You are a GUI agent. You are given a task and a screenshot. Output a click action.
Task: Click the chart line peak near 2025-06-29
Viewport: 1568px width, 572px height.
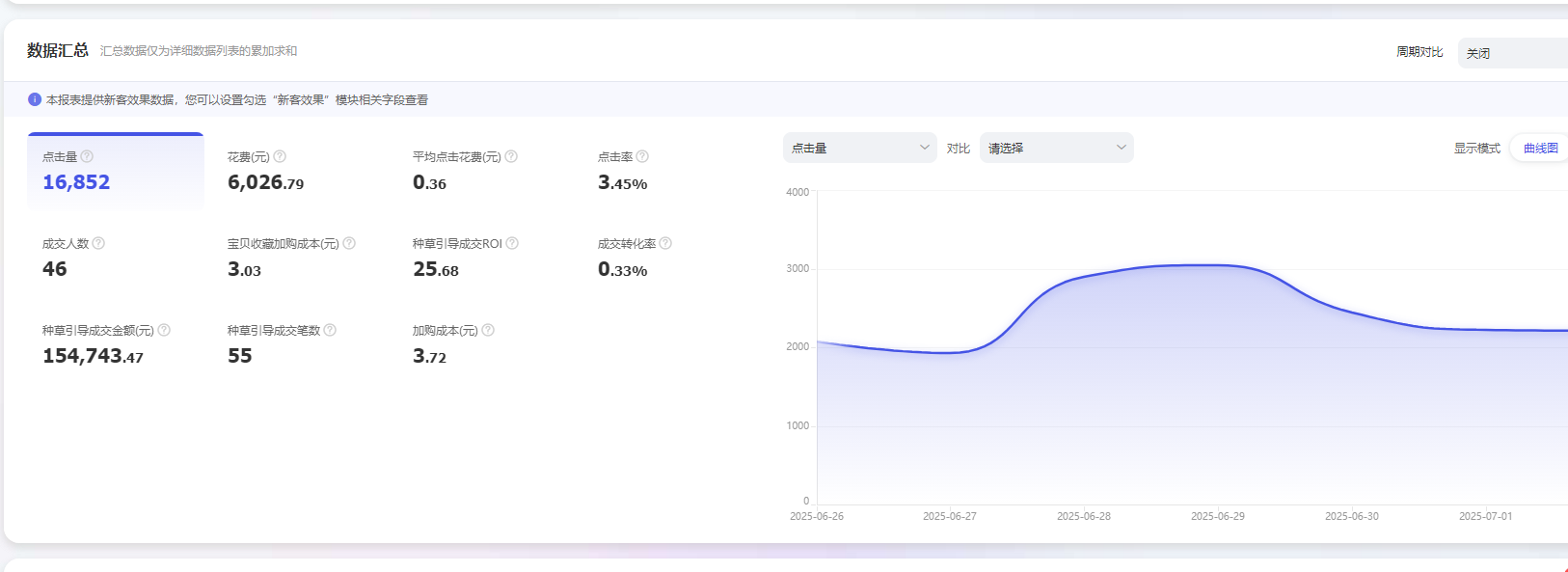tap(1217, 264)
